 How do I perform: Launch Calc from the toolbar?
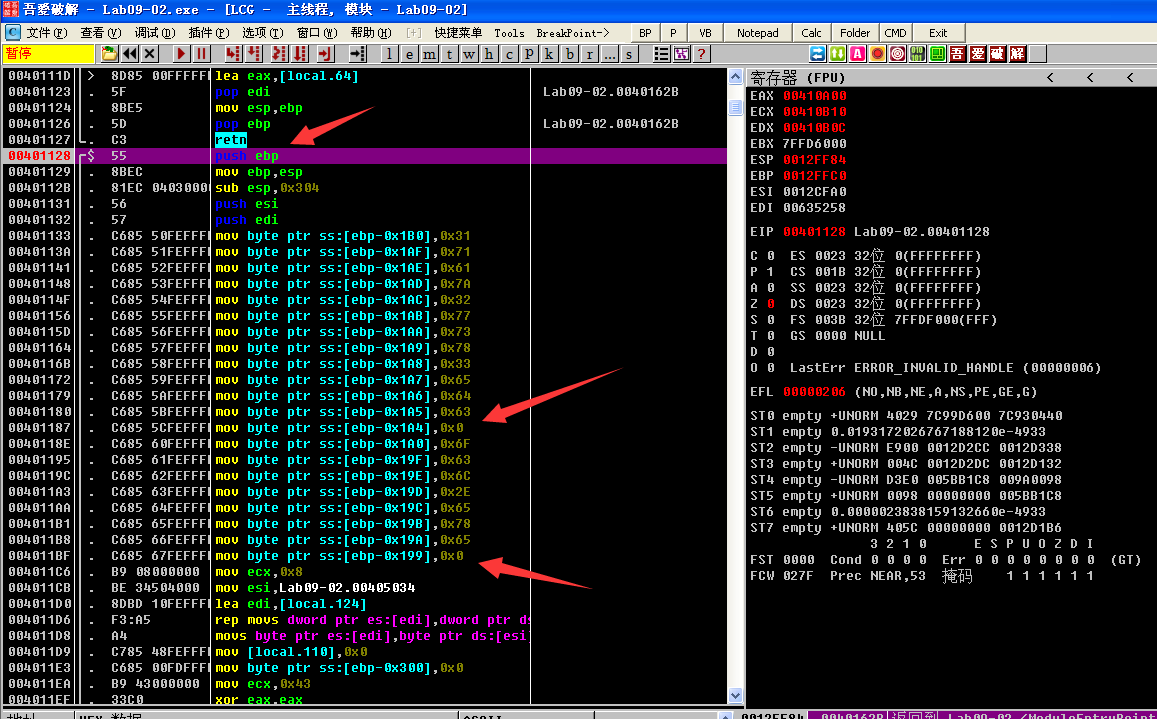tap(812, 32)
